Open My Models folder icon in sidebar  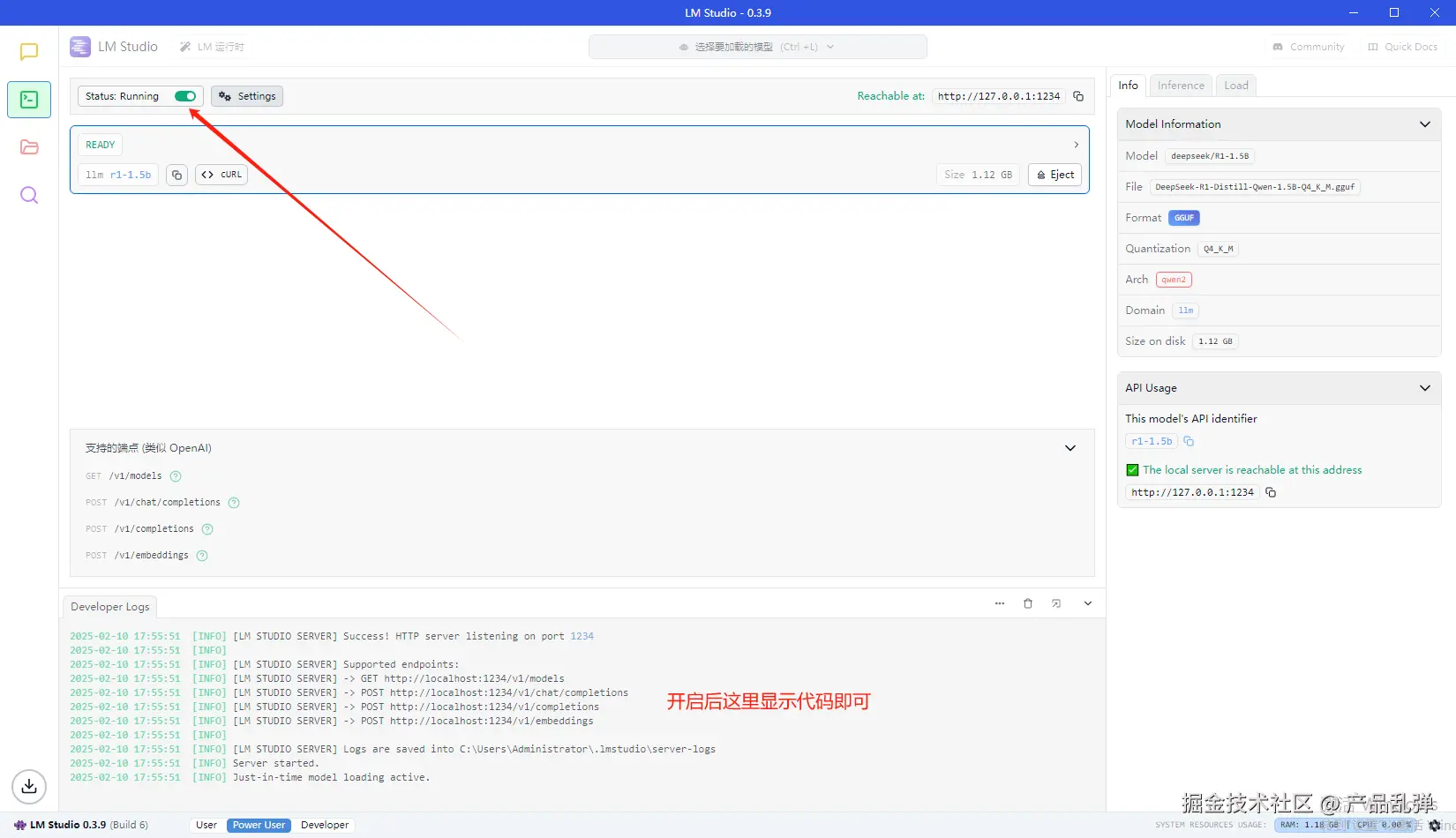pyautogui.click(x=29, y=147)
